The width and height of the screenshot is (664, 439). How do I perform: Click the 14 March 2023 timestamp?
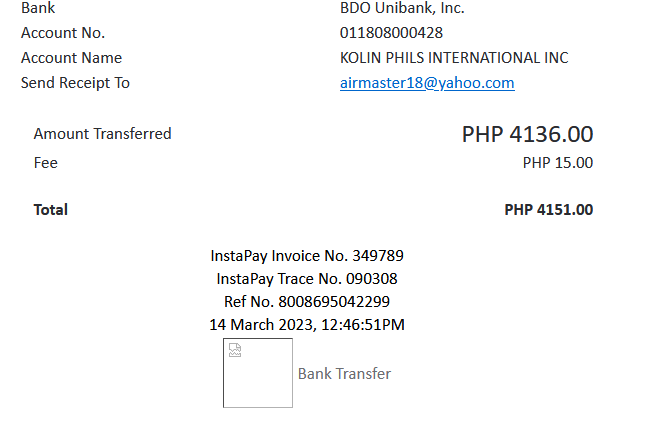(307, 324)
